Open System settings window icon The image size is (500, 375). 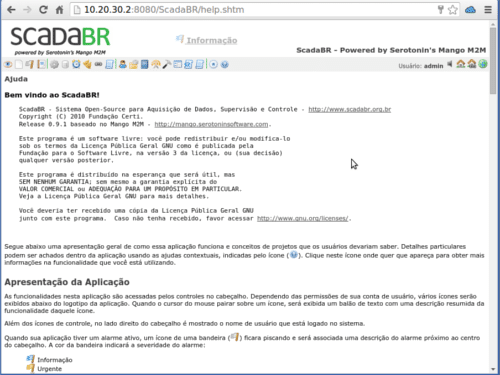click(178, 64)
